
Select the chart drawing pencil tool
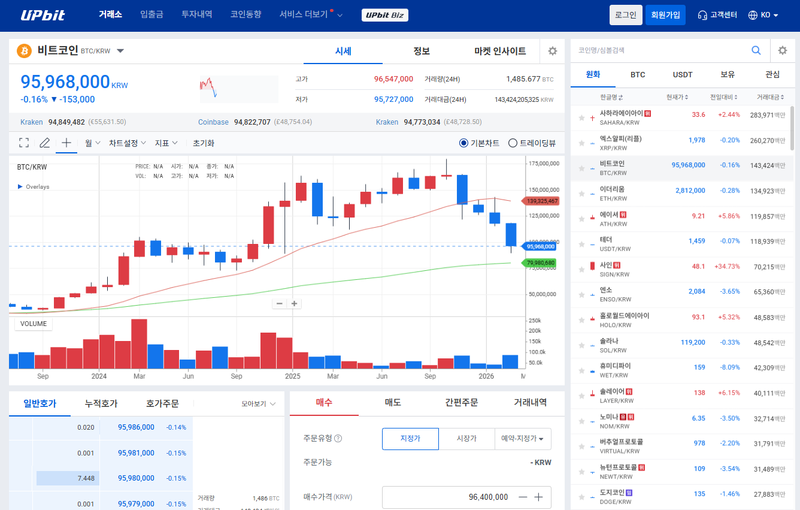tap(45, 143)
